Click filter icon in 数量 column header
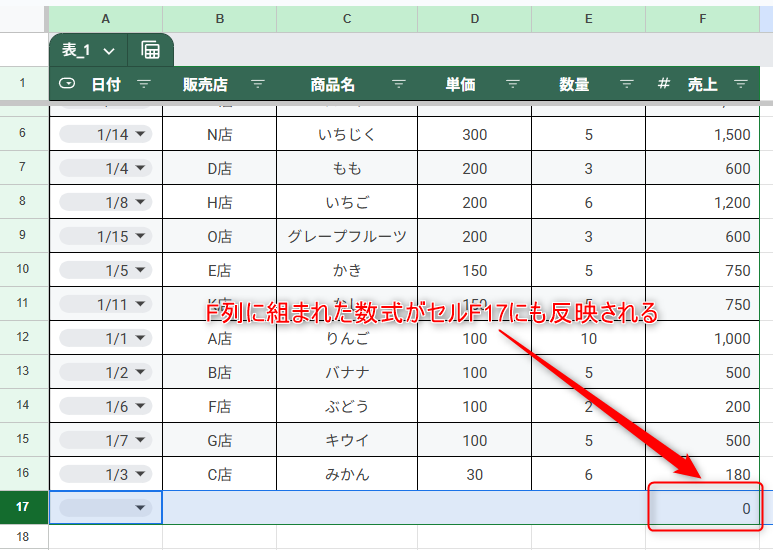Image resolution: width=773 pixels, height=550 pixels. coord(627,85)
